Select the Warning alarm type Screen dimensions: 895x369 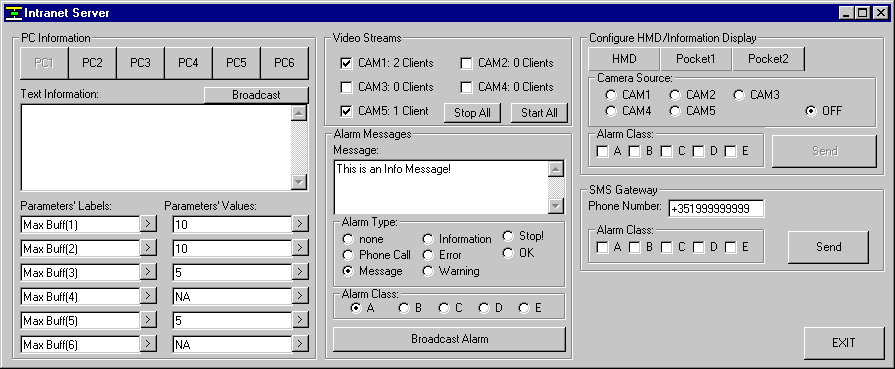(428, 271)
